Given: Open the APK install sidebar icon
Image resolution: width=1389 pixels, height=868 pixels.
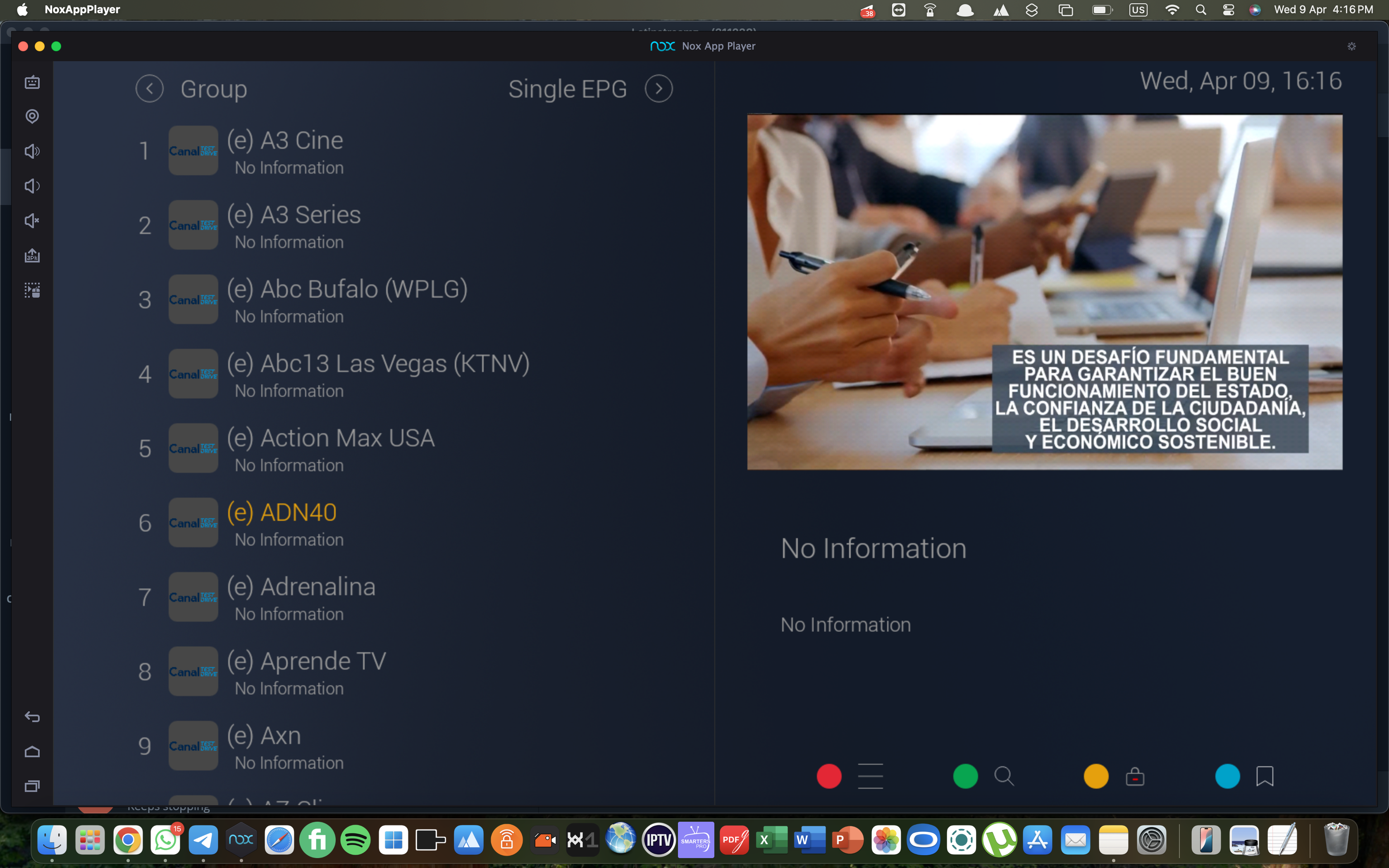Looking at the screenshot, I should [x=32, y=255].
